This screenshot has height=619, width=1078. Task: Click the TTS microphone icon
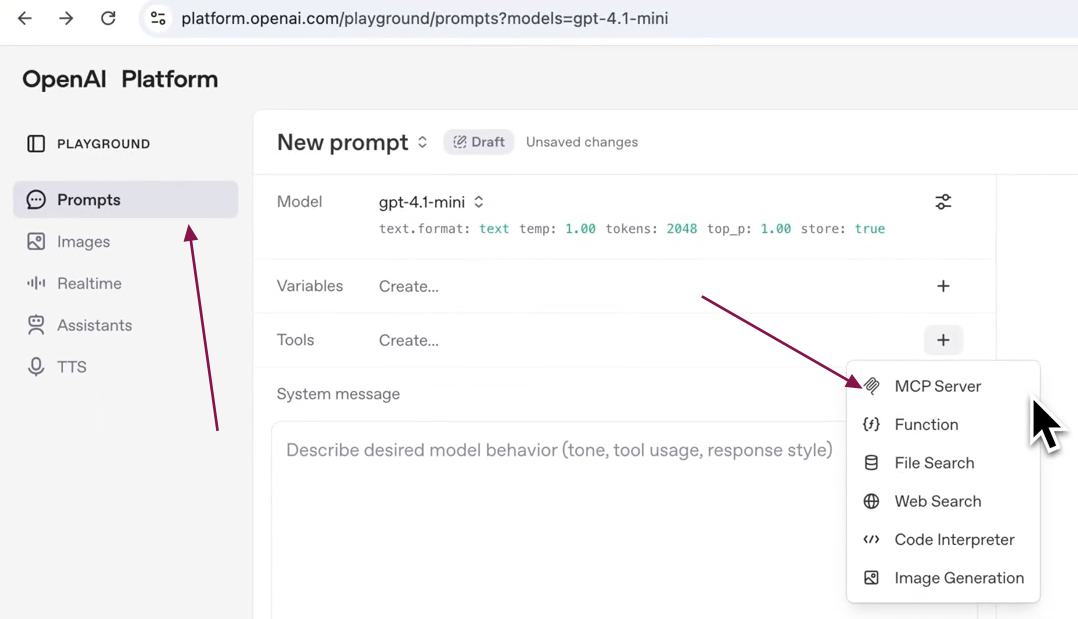pos(36,367)
